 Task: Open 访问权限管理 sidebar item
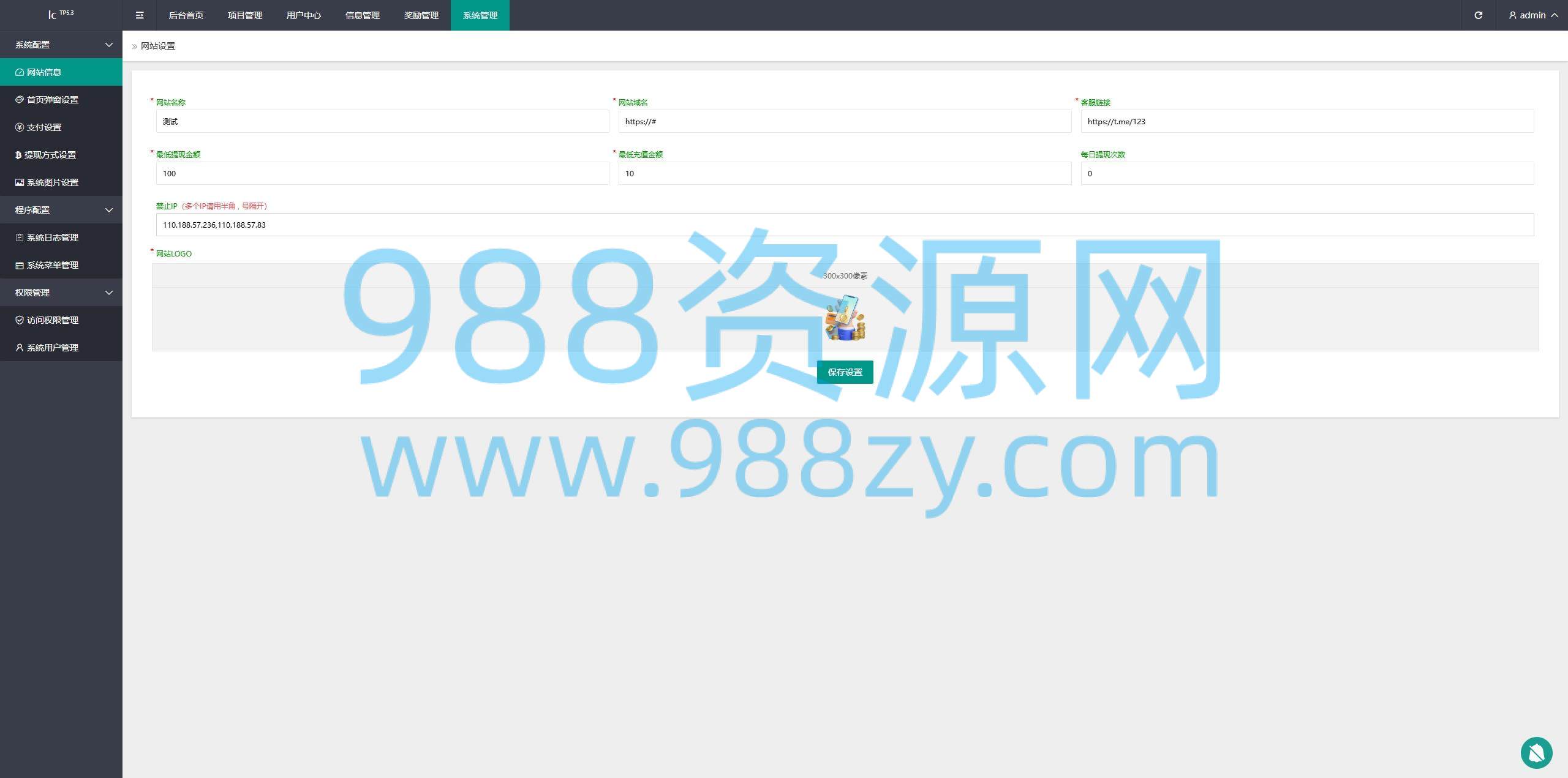(x=53, y=320)
